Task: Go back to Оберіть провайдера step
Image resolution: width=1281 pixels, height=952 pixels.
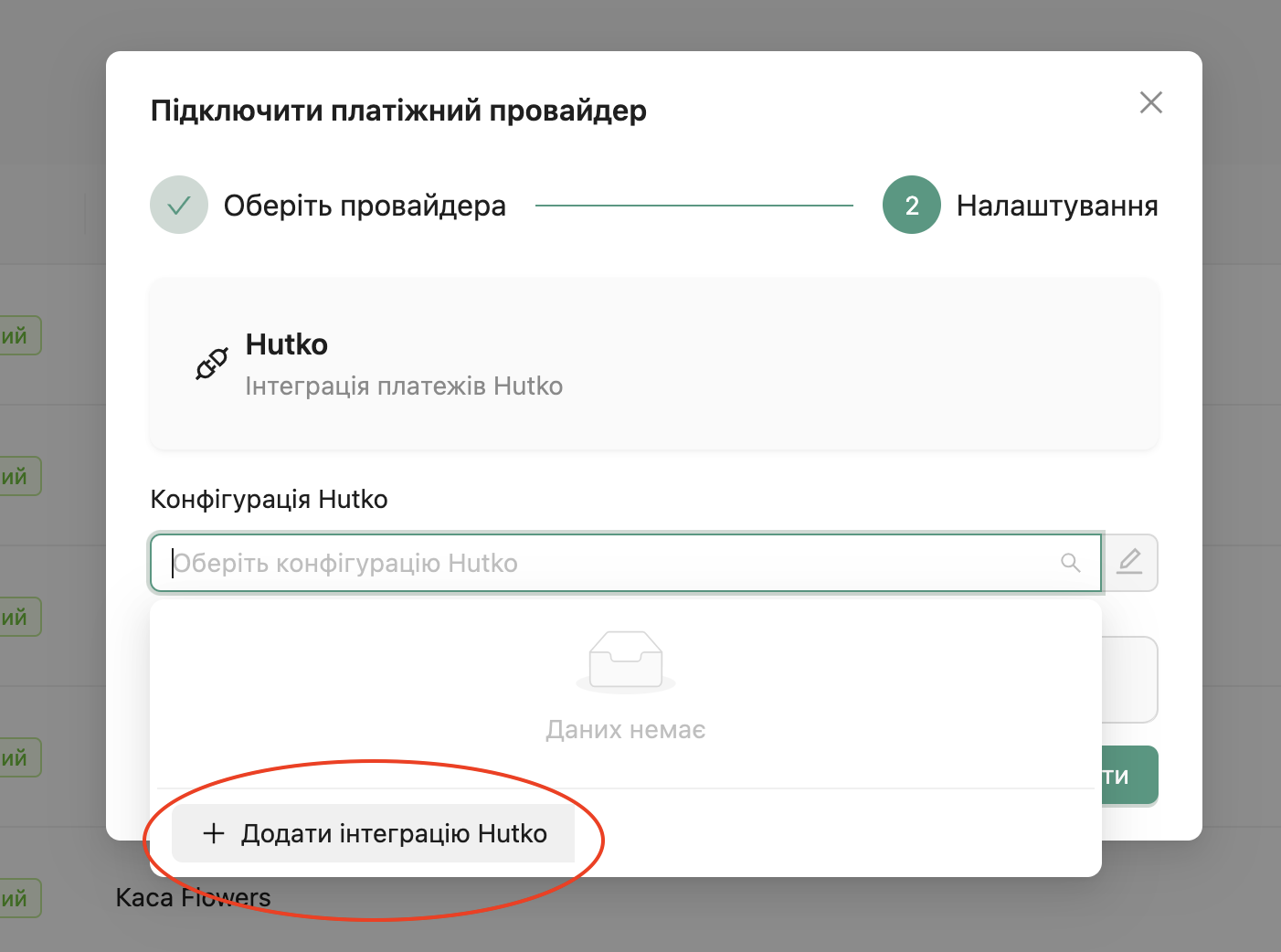Action: (x=365, y=206)
